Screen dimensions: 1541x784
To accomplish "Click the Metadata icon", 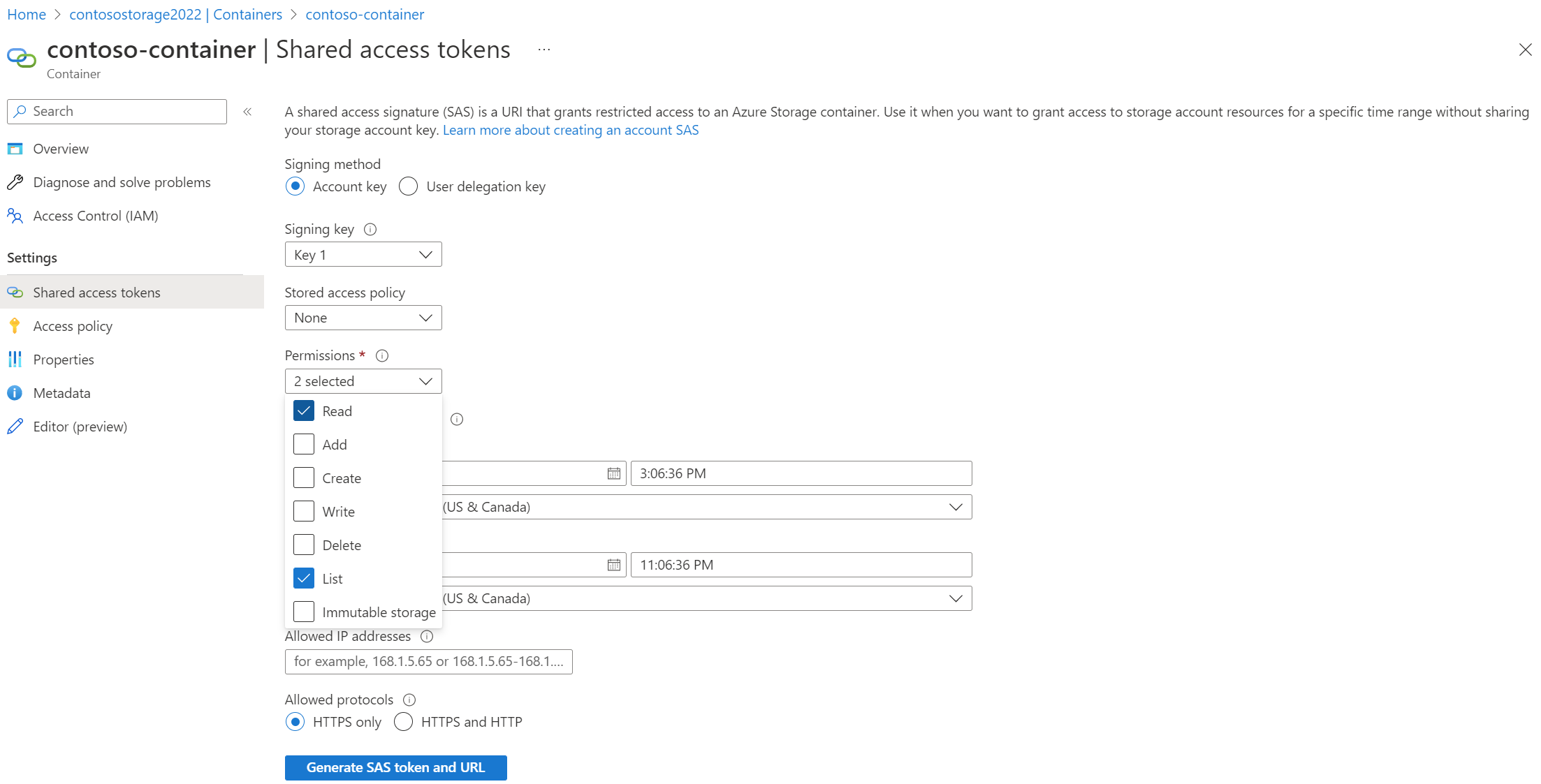I will [17, 392].
